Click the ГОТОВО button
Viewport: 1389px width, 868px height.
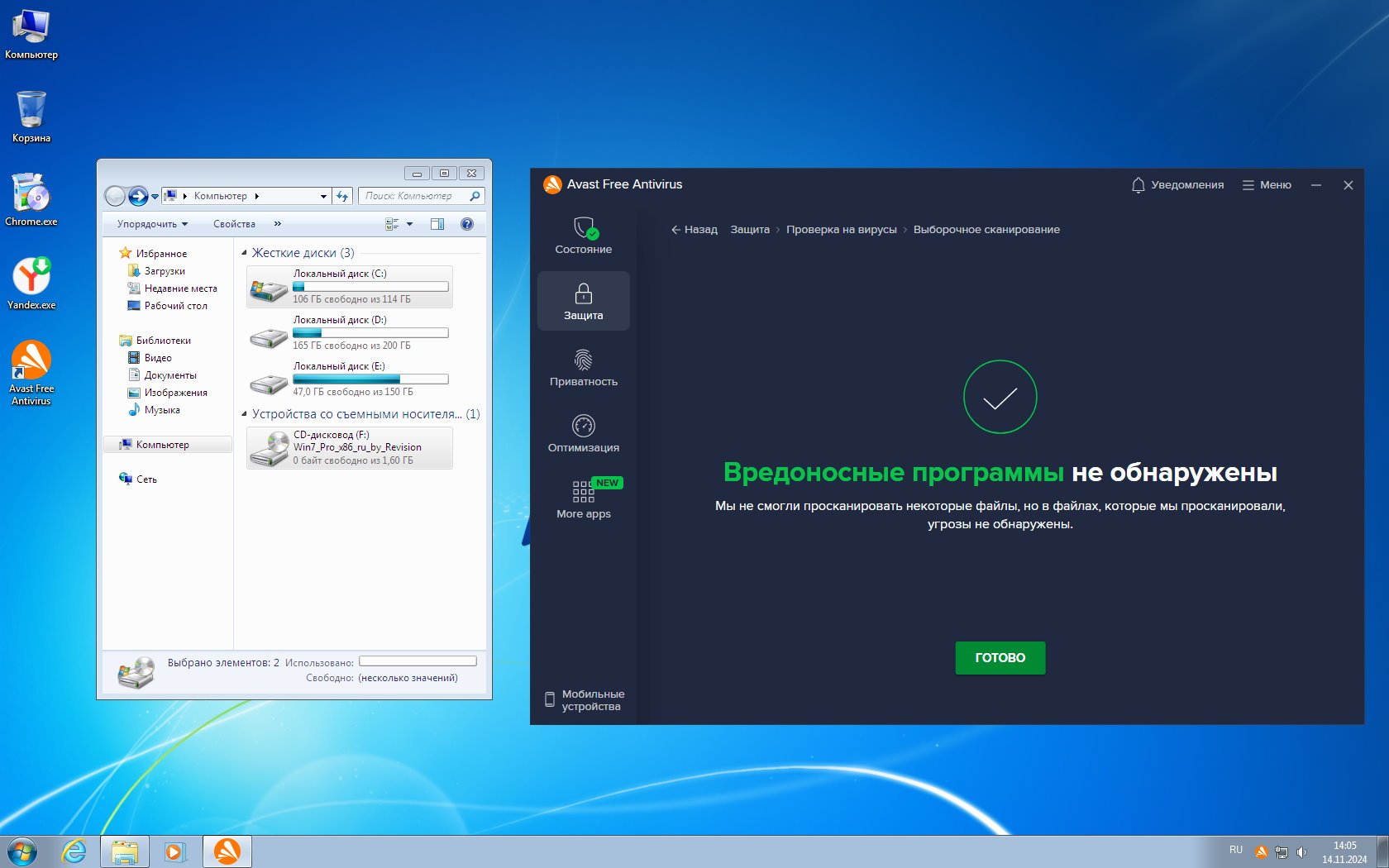coord(1000,658)
